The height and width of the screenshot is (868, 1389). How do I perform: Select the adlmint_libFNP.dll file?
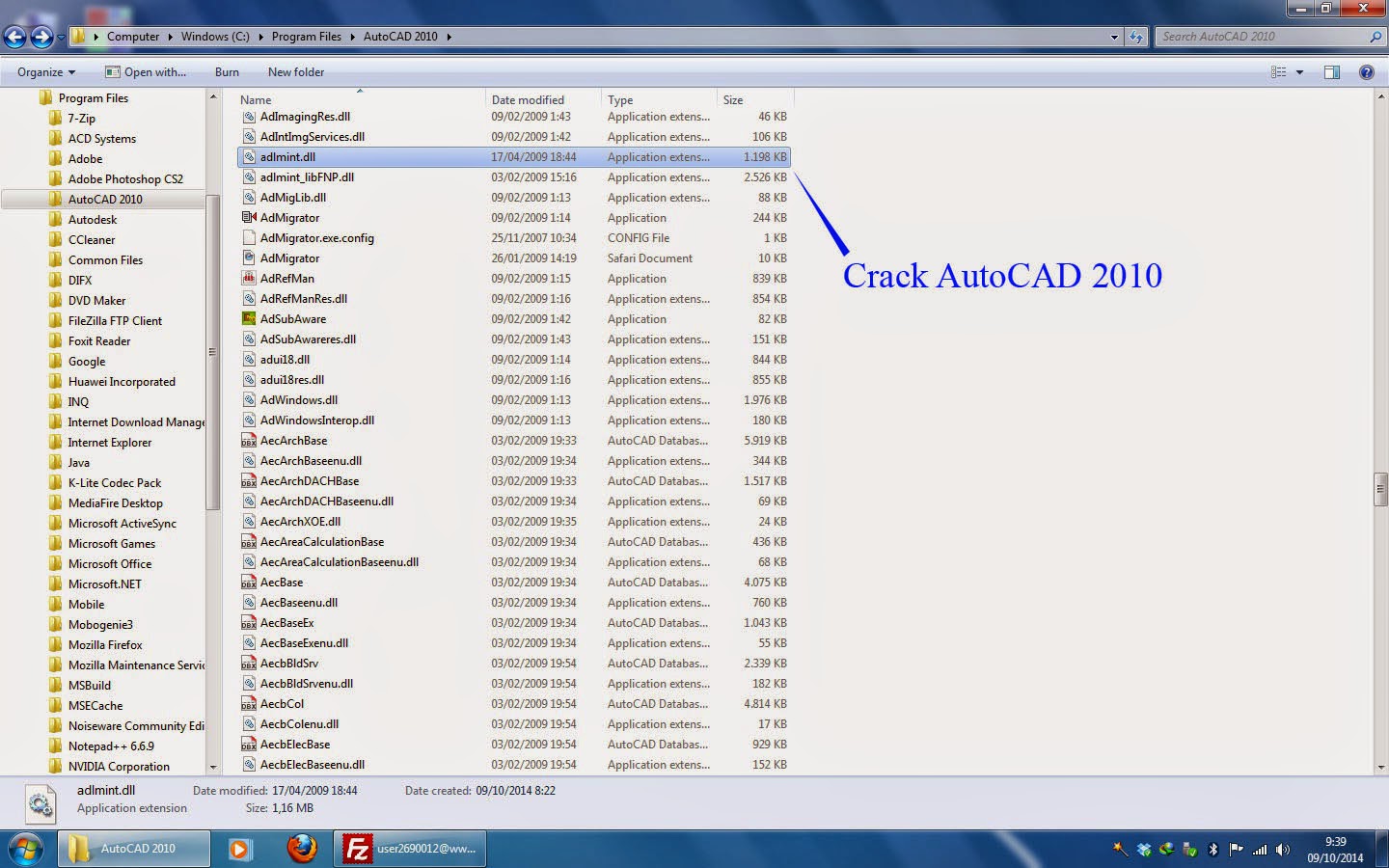pos(307,177)
